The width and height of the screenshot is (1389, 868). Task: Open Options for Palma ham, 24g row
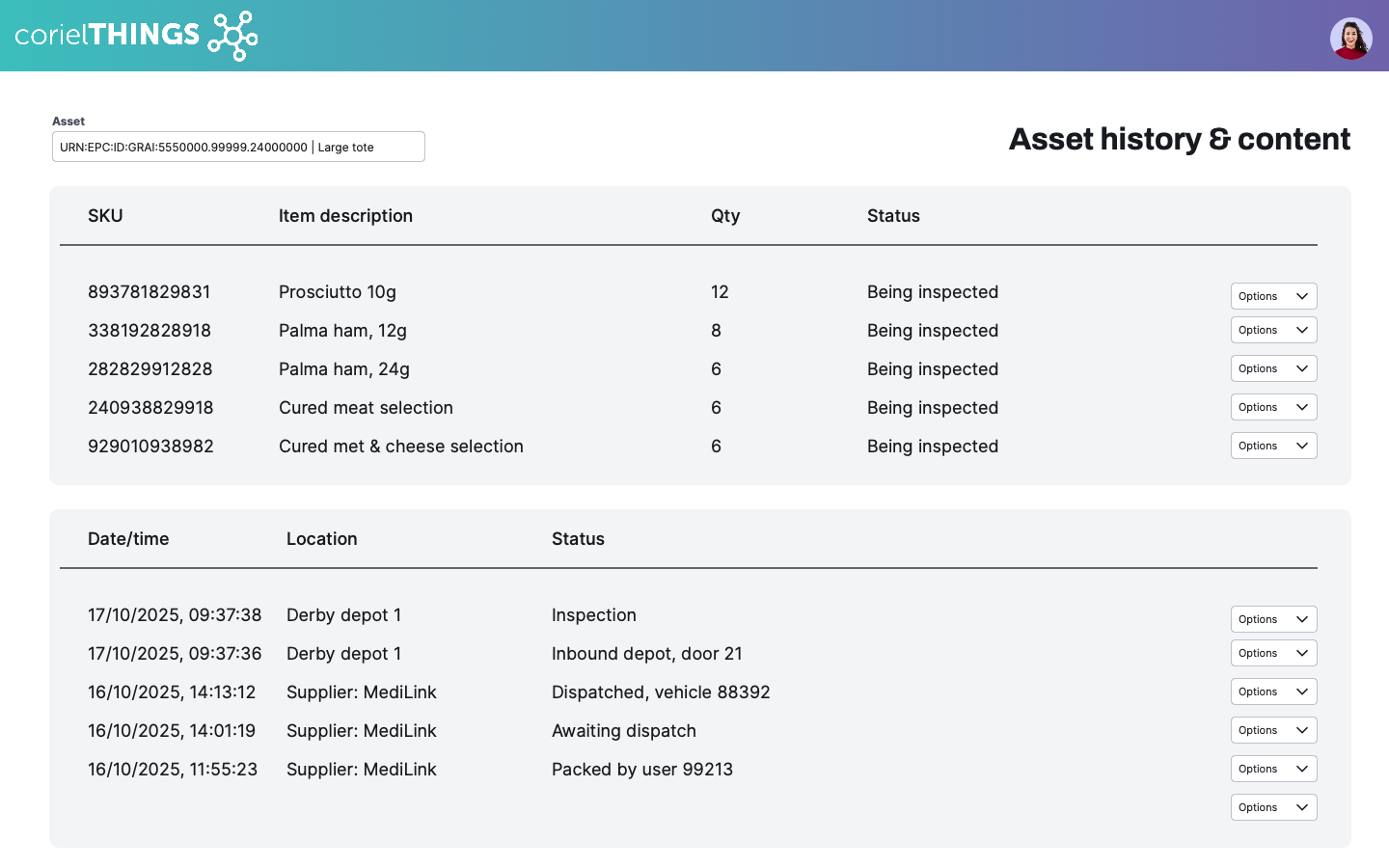coord(1273,368)
